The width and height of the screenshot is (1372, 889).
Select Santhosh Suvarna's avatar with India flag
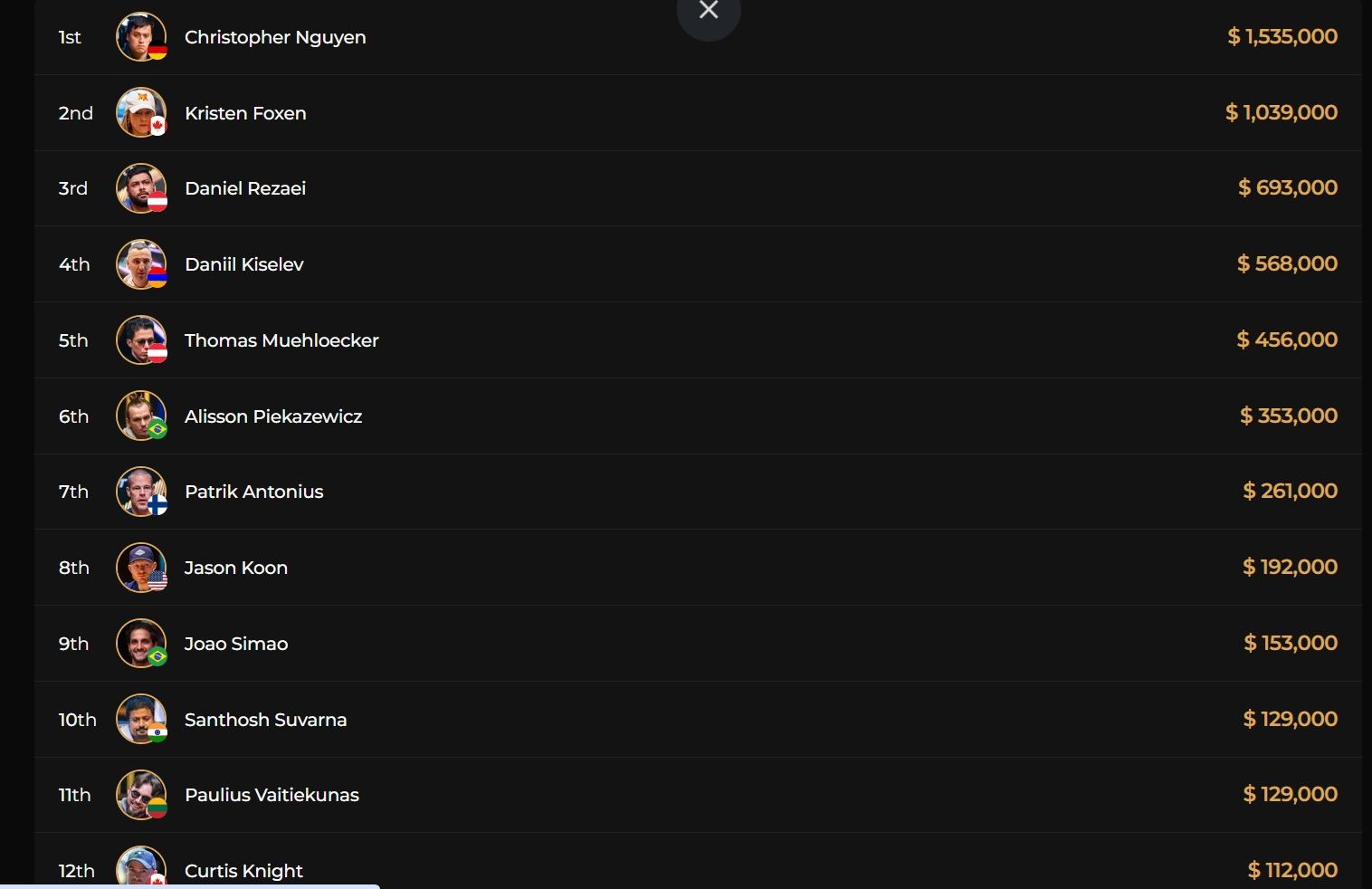(141, 719)
